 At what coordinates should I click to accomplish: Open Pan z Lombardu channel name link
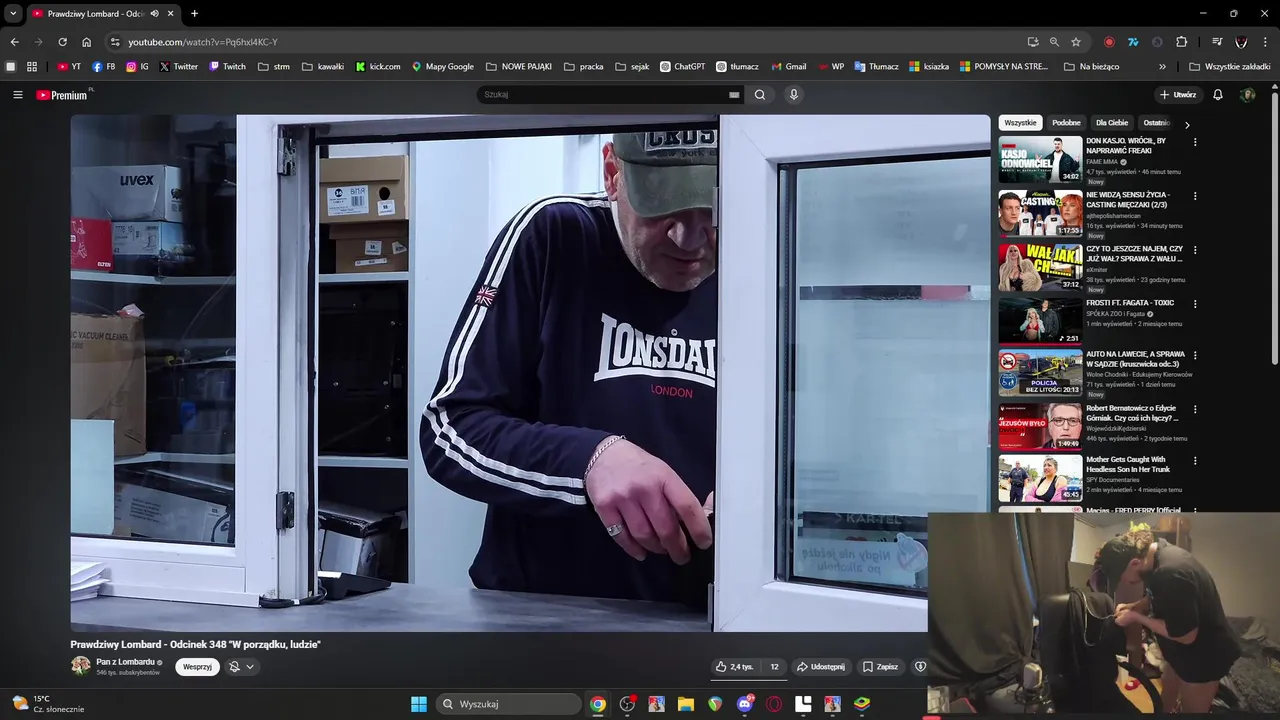(125, 662)
